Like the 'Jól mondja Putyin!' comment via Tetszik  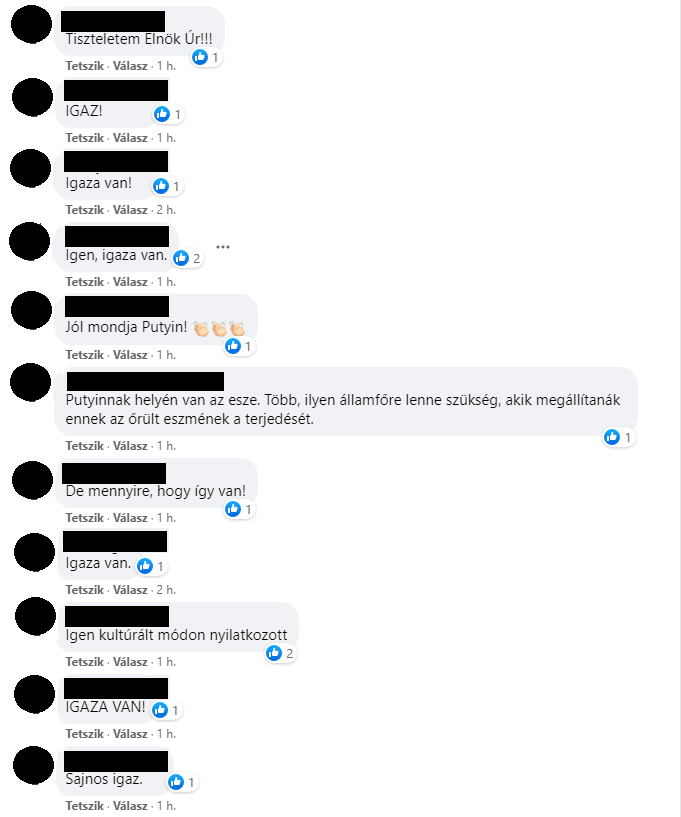[84, 355]
